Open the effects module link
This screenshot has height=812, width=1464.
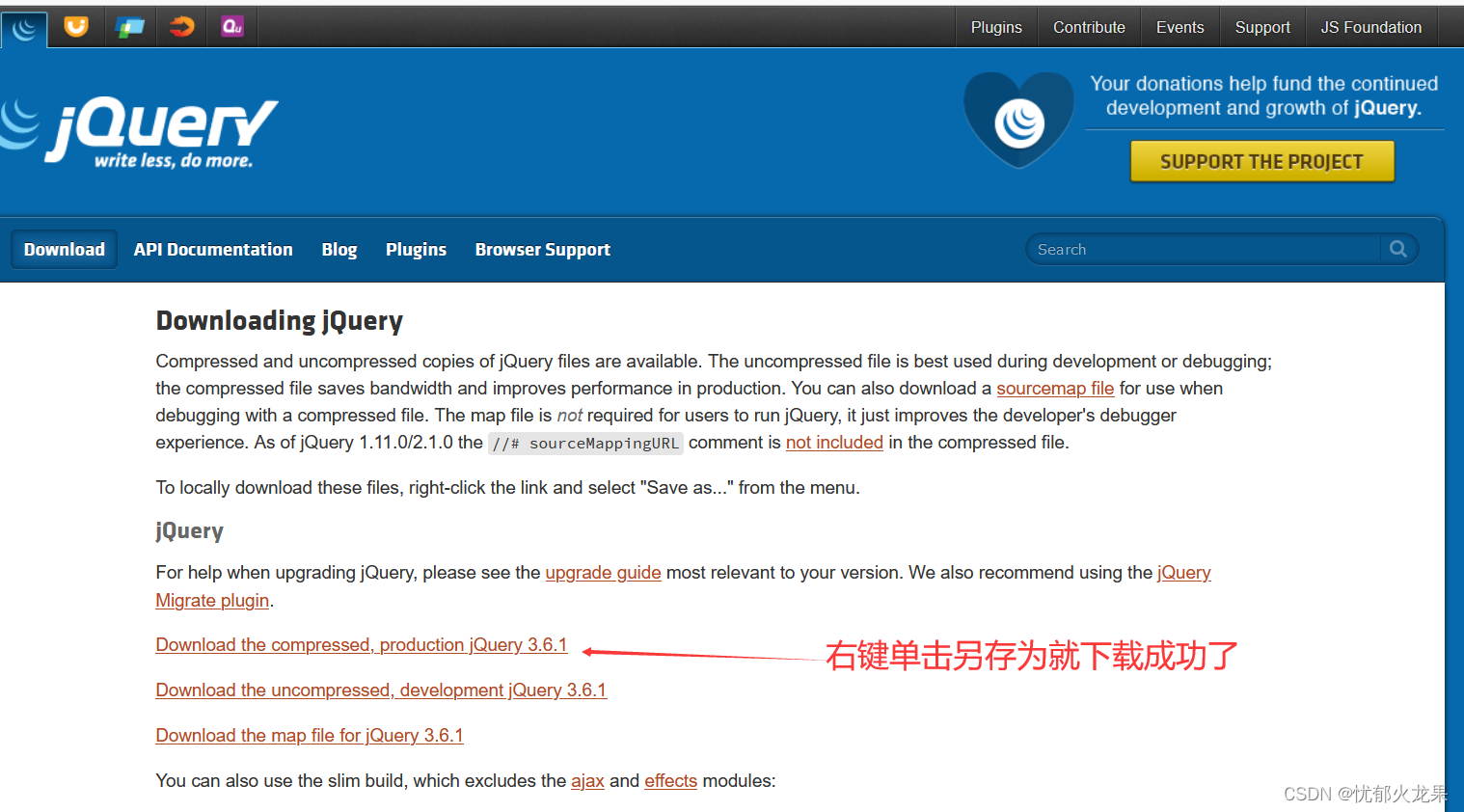coord(670,780)
